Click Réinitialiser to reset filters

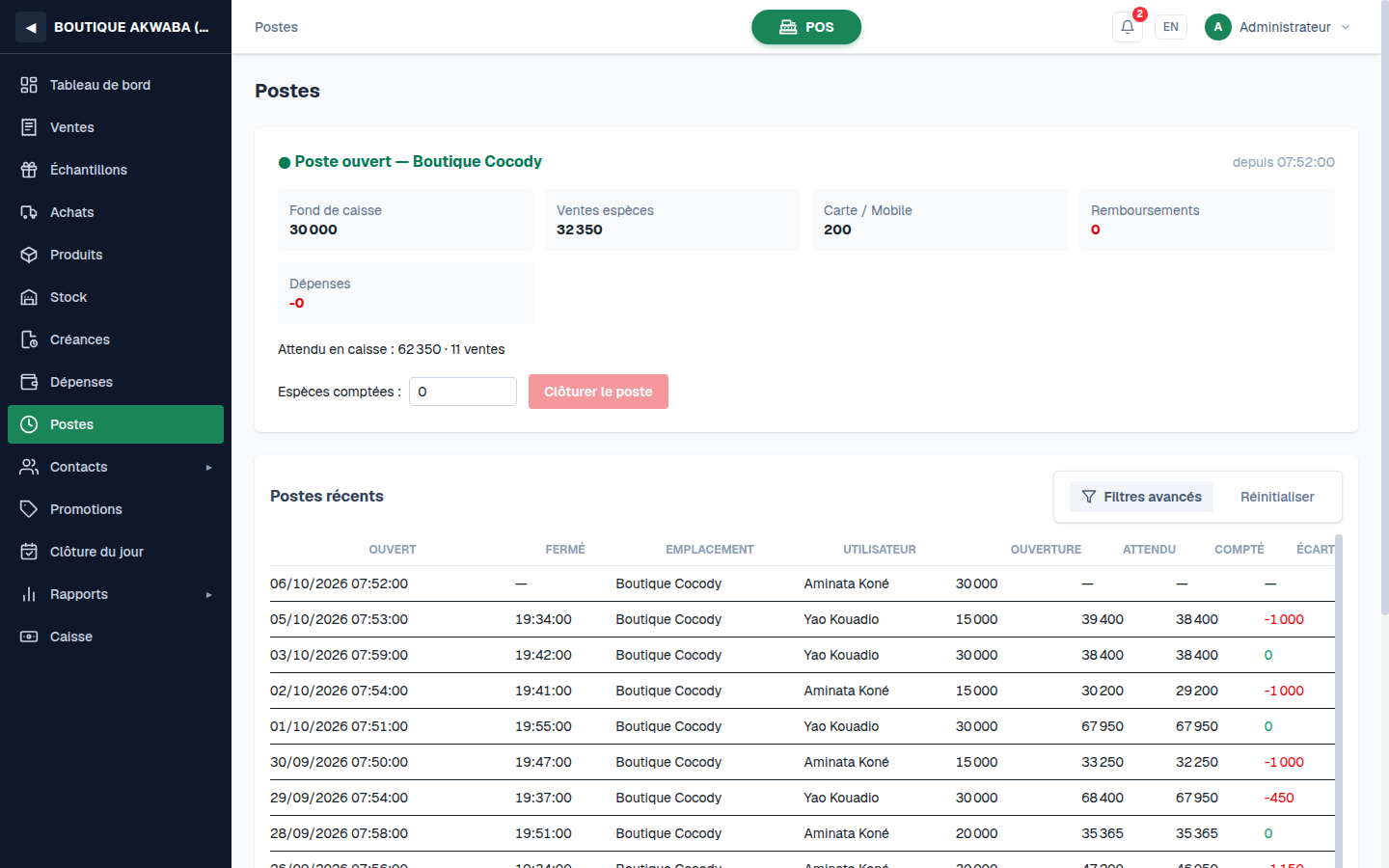click(x=1277, y=497)
